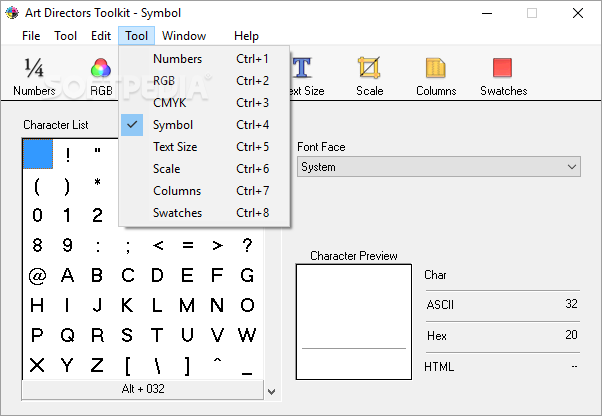Image resolution: width=602 pixels, height=416 pixels.
Task: Select letter H in the character list
Action: tap(38, 305)
